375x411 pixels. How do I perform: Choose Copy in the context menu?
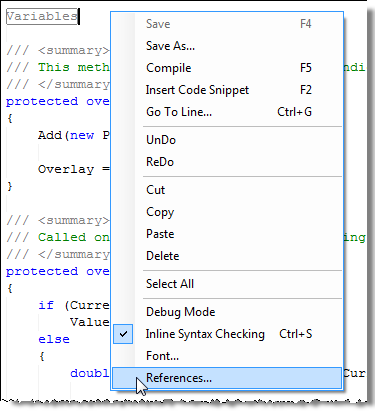point(227,212)
